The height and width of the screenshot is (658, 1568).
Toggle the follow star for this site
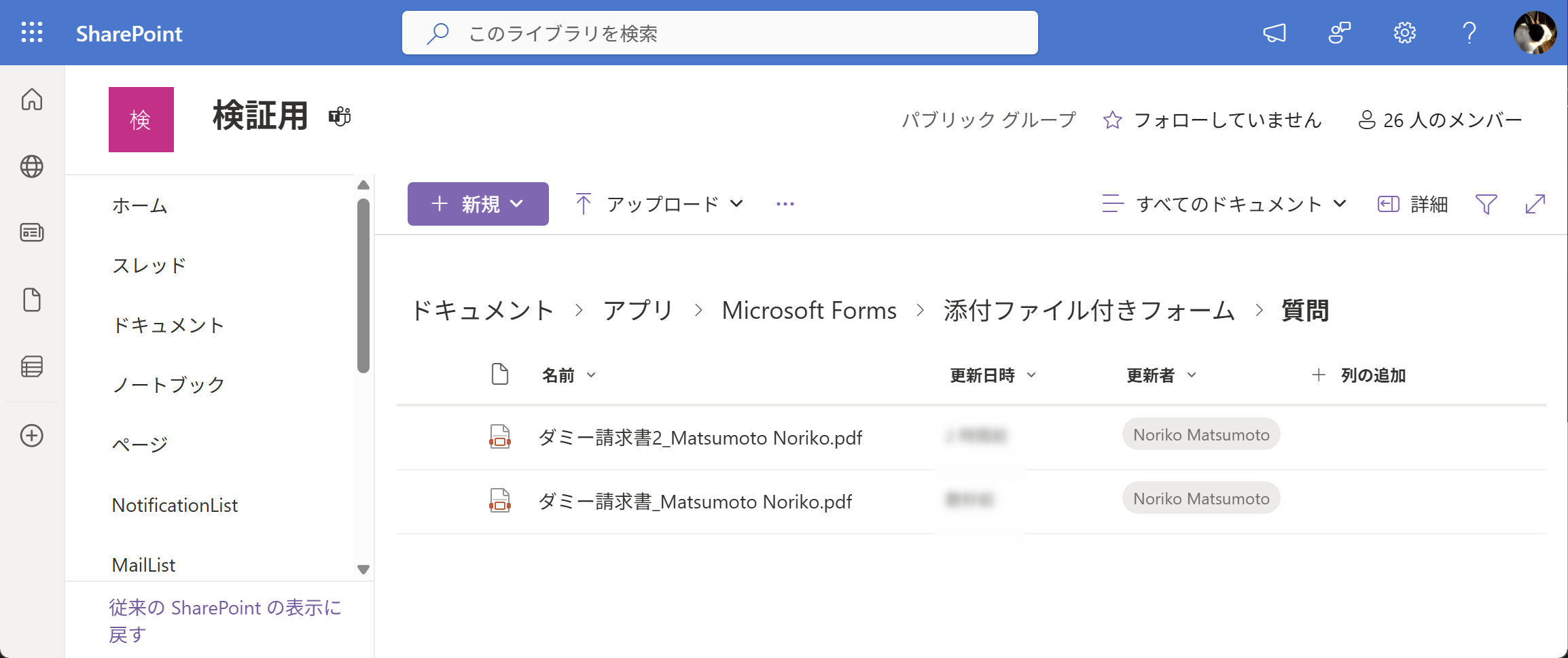pyautogui.click(x=1112, y=120)
